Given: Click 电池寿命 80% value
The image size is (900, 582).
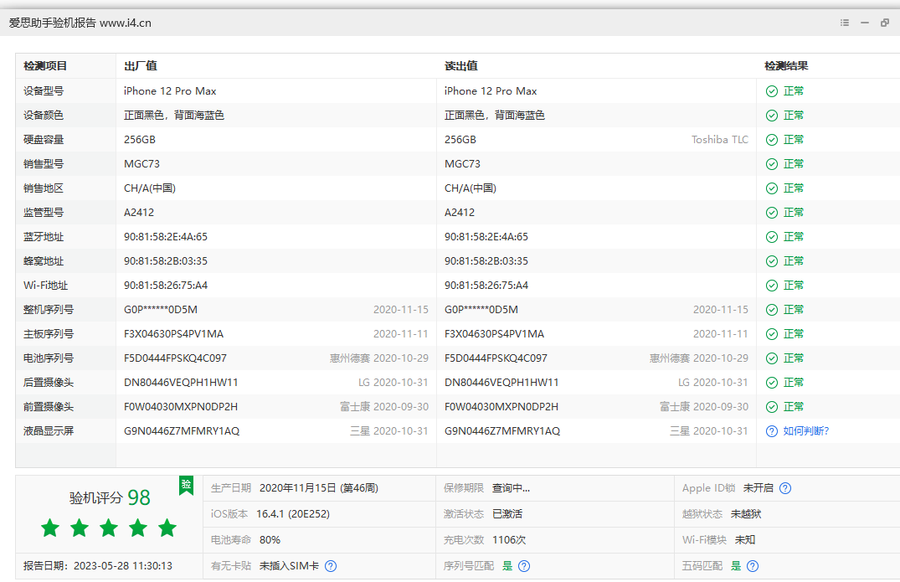Looking at the screenshot, I should click(x=270, y=540).
